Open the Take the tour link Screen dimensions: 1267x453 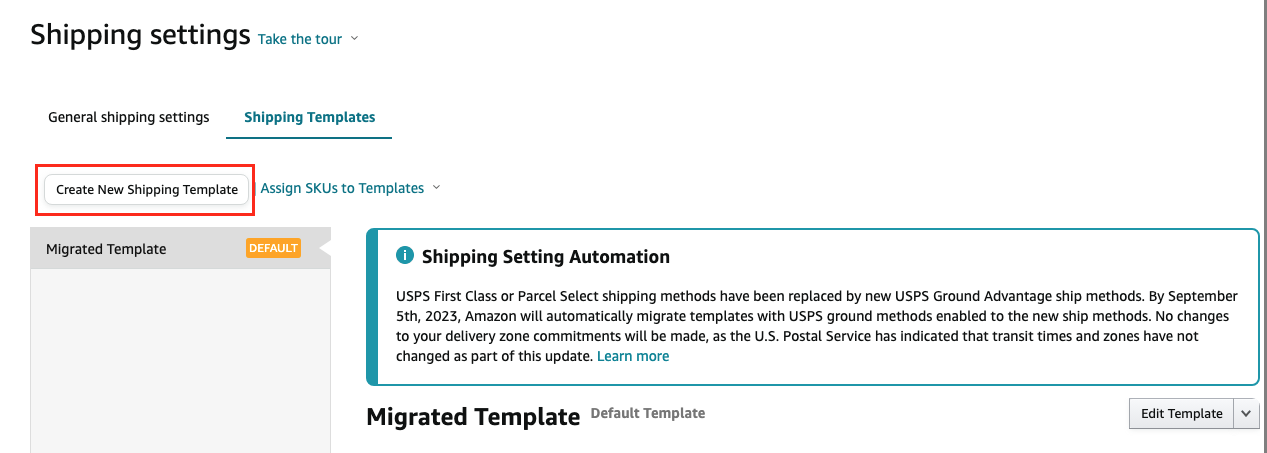(x=300, y=39)
